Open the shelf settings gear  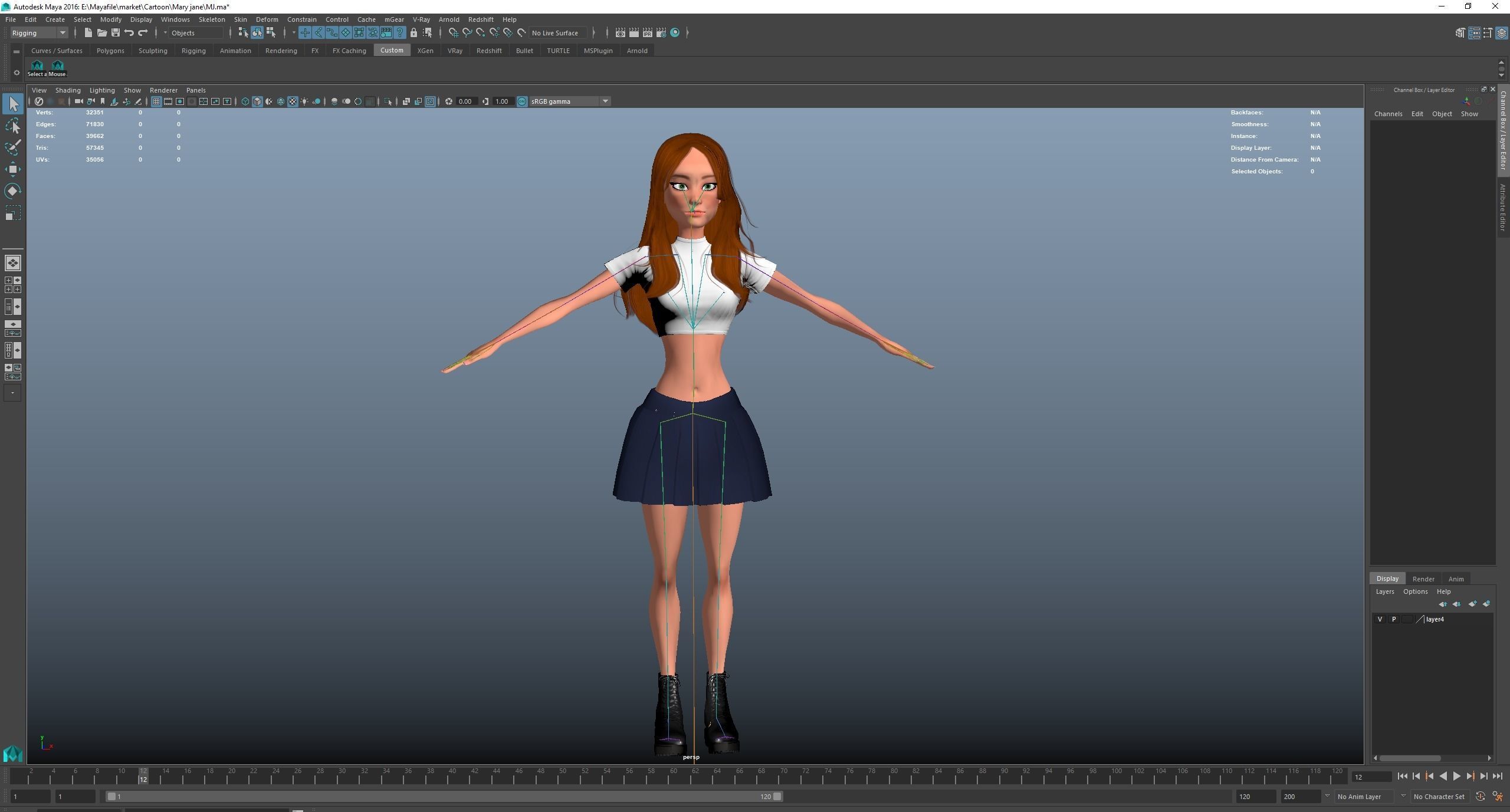point(17,73)
